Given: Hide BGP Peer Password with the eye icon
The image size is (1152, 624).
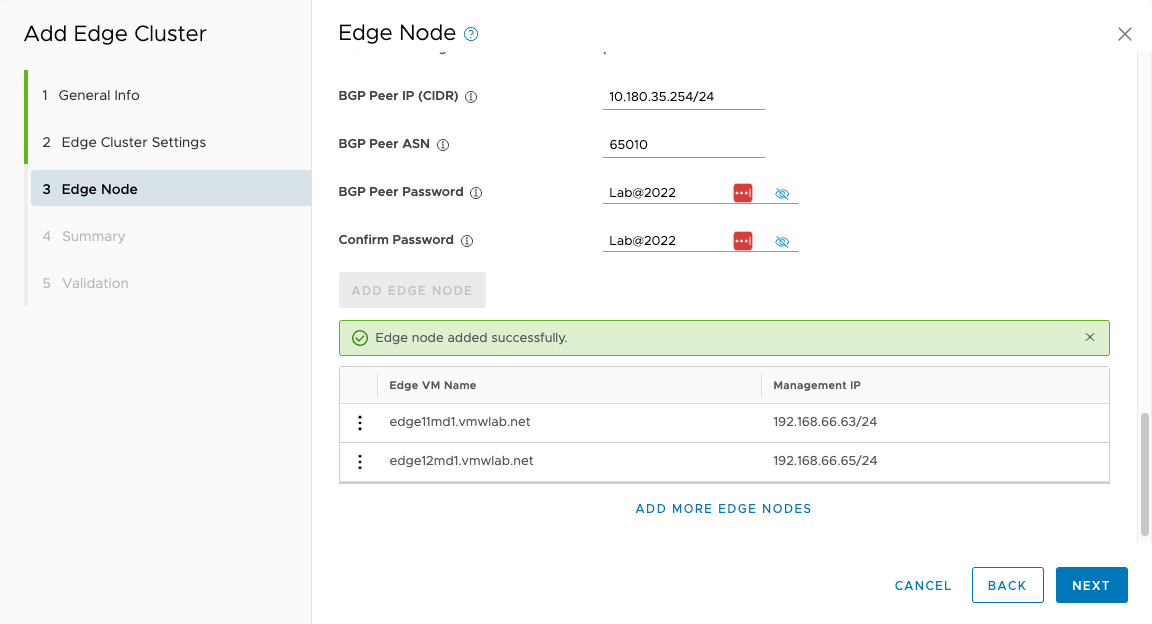Looking at the screenshot, I should click(x=782, y=193).
